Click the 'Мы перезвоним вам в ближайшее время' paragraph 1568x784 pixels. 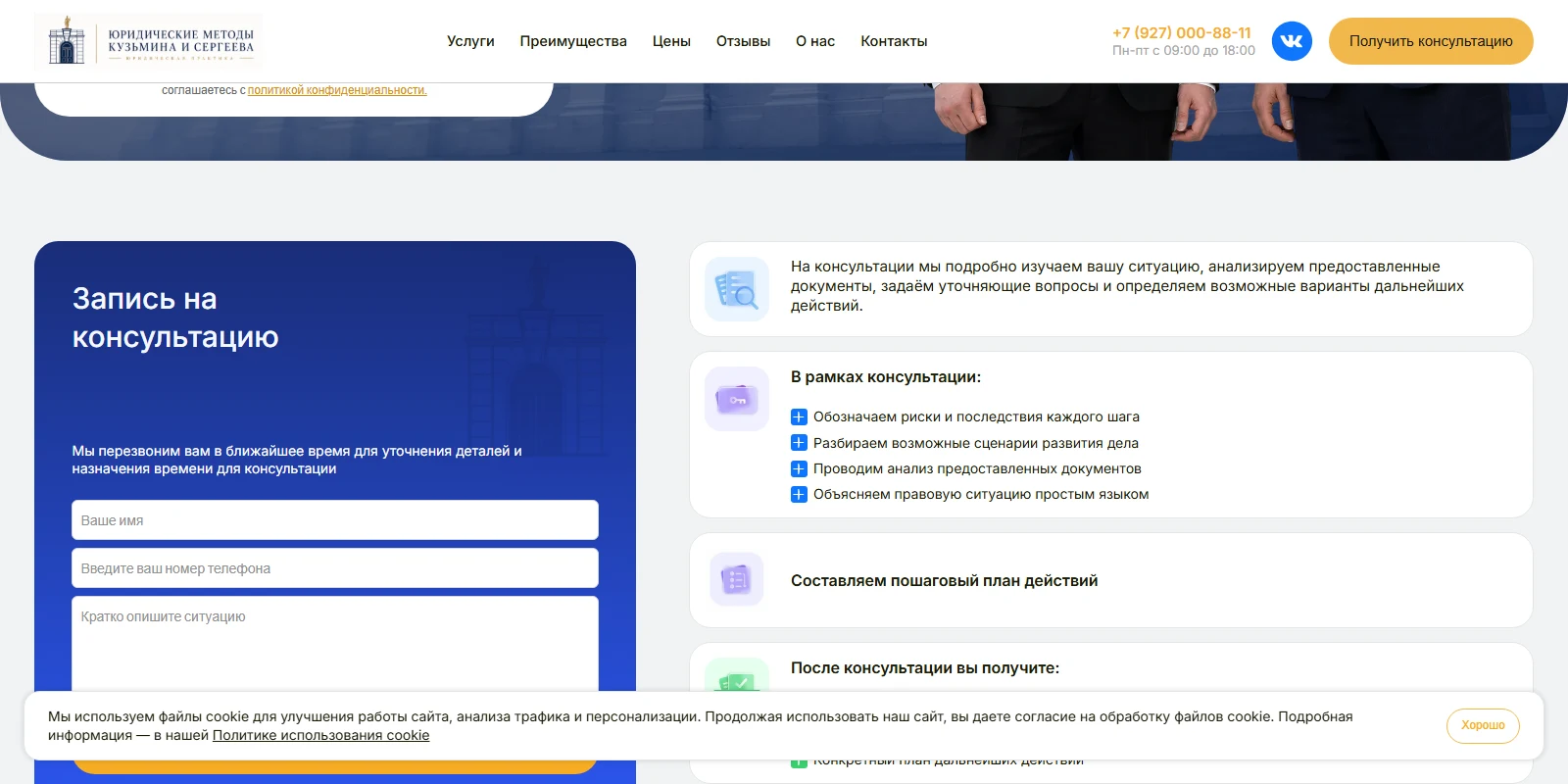pyautogui.click(x=297, y=460)
